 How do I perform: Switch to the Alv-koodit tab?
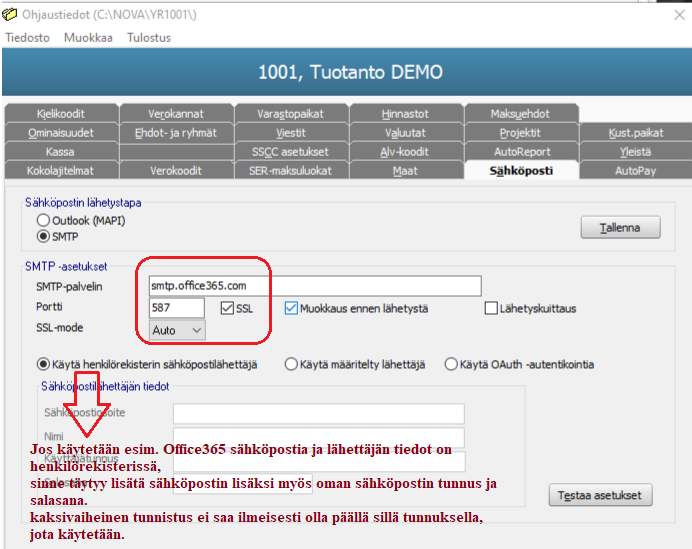tap(406, 152)
